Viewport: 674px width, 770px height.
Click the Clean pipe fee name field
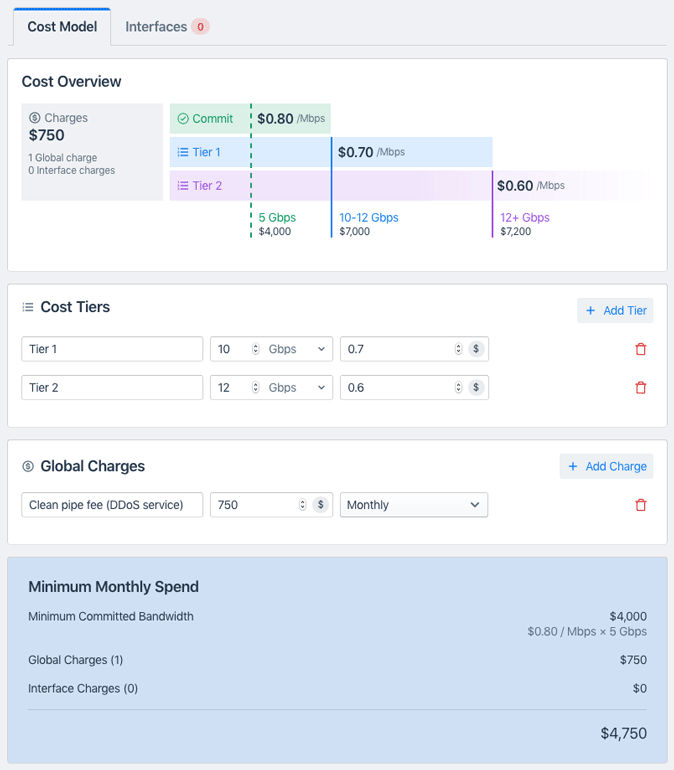point(112,505)
